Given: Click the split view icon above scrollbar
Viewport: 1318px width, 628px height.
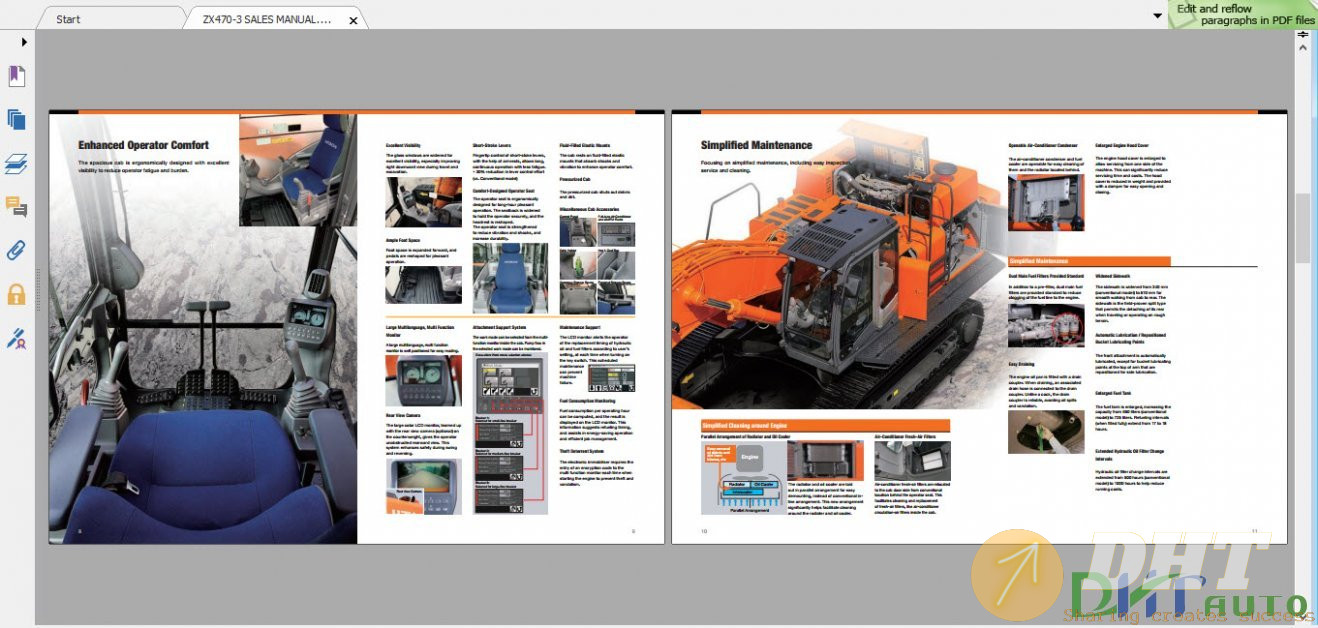Looking at the screenshot, I should (1303, 35).
